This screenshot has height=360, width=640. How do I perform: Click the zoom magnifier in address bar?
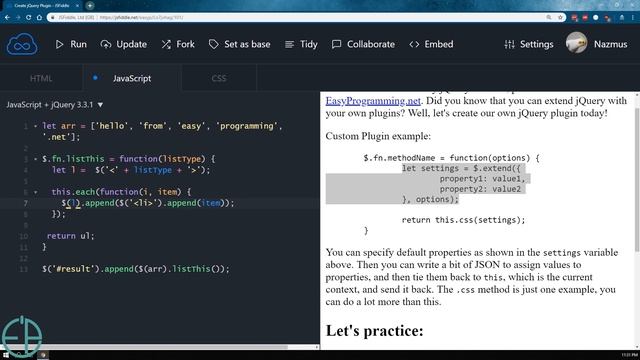[549, 18]
